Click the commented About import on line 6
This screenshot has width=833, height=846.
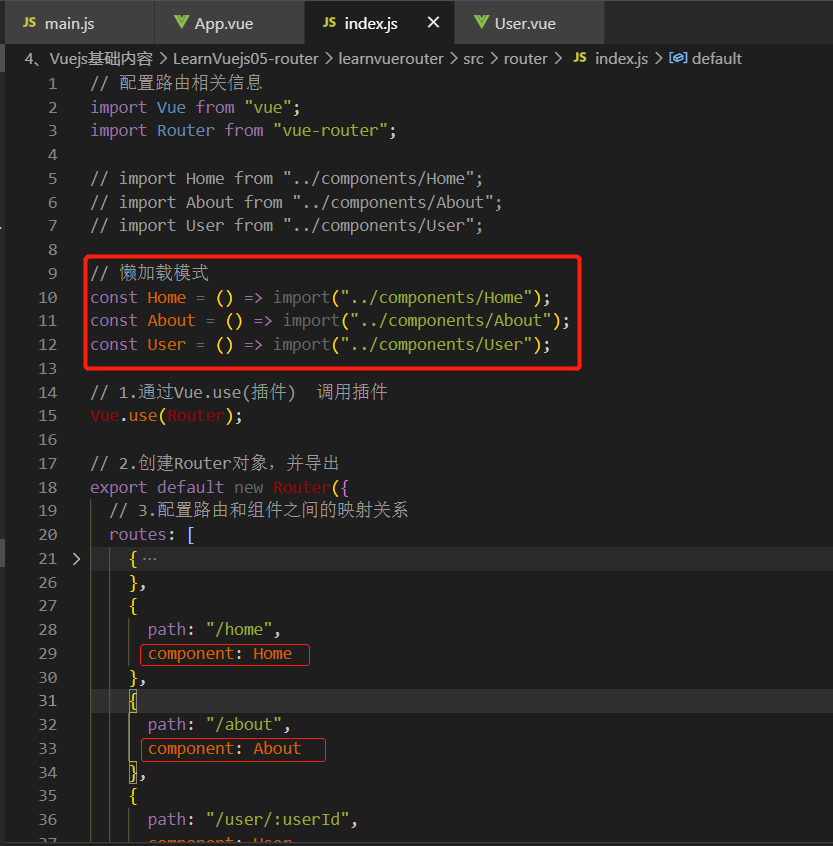tap(296, 202)
